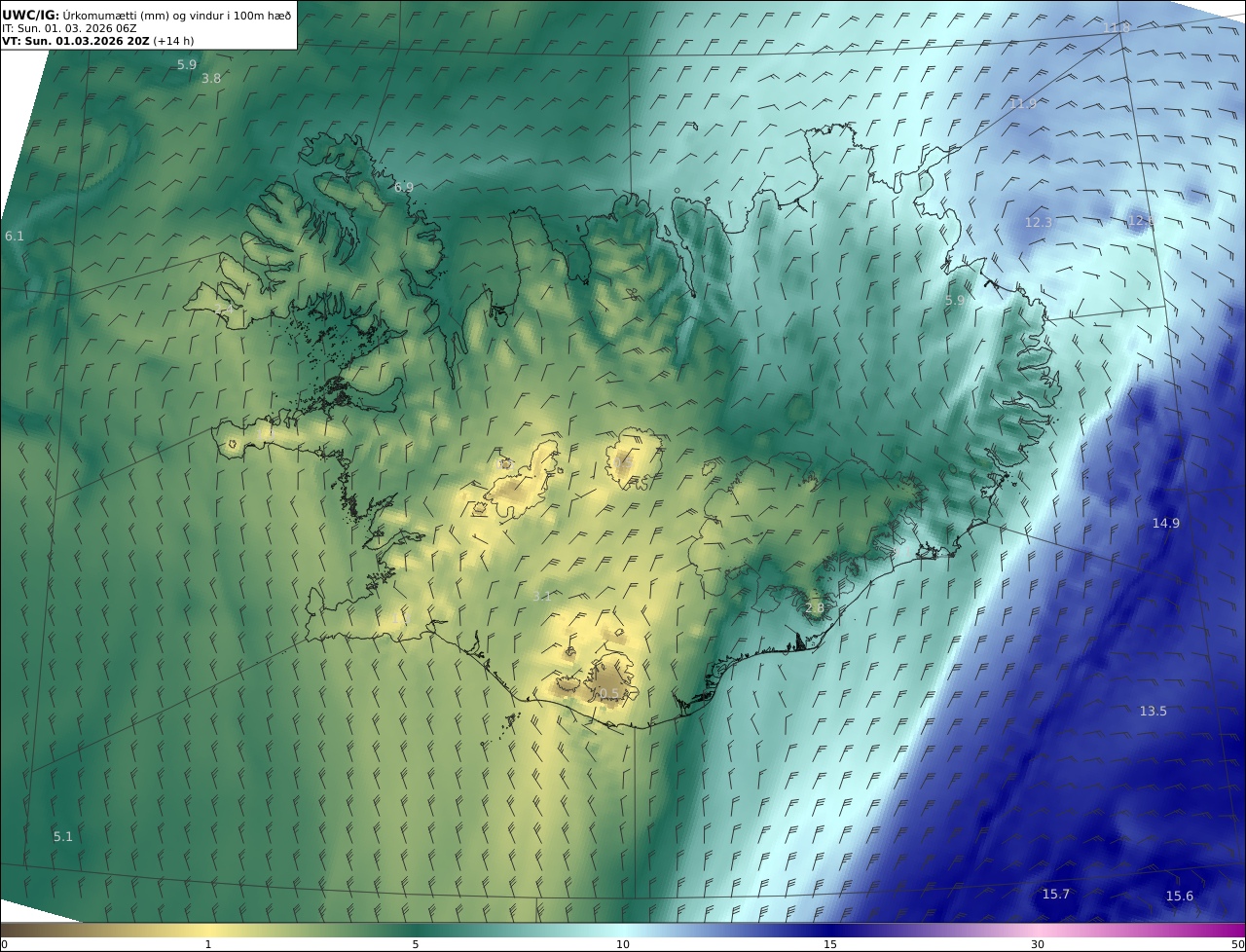Click the 14.9 precipitation value
1246x952 pixels.
coord(1166,524)
